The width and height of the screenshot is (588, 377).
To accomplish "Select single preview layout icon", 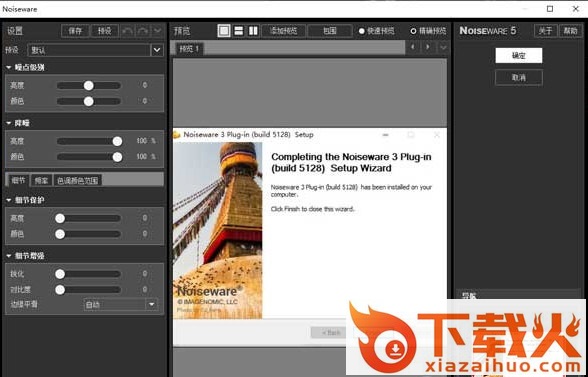I will (224, 30).
